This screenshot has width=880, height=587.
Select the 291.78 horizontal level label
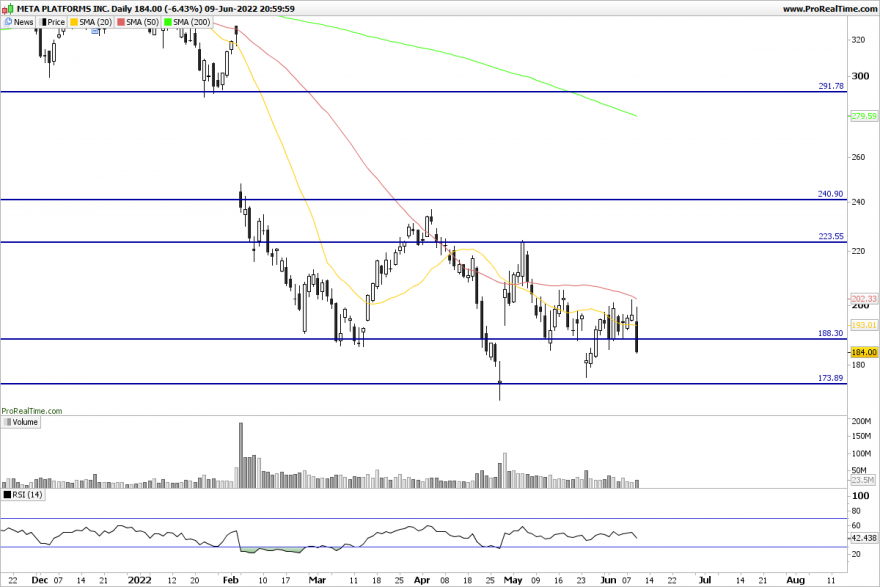(831, 86)
